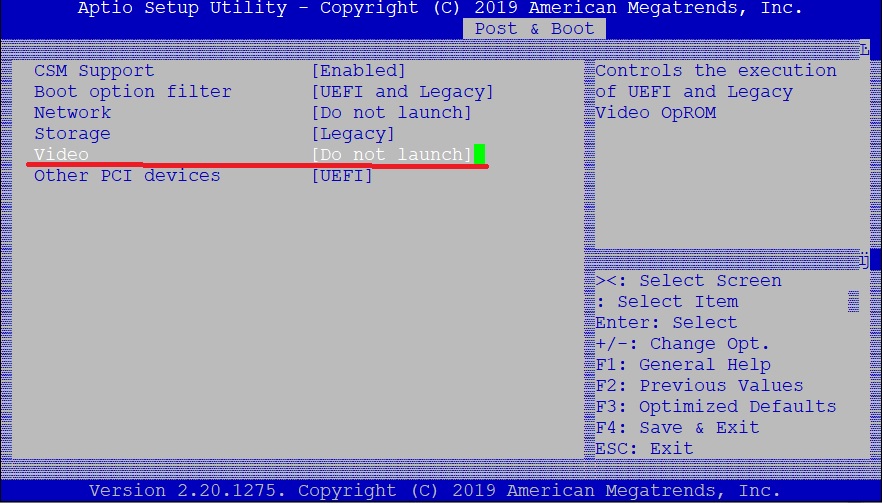Image resolution: width=882 pixels, height=503 pixels.
Task: Select the highlighted Video setting label
Action: [61, 155]
